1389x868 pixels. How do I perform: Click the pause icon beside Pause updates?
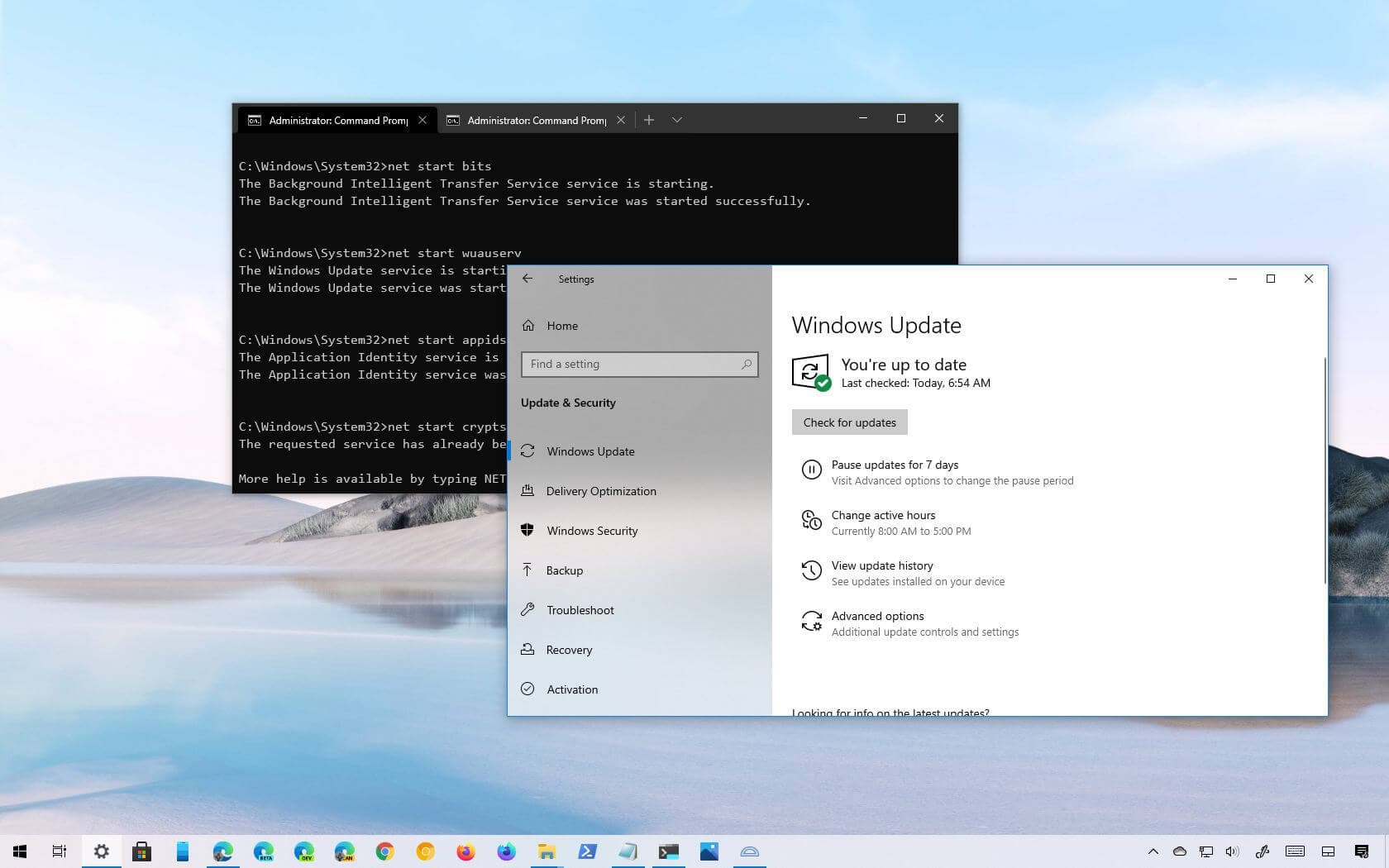[x=811, y=471]
